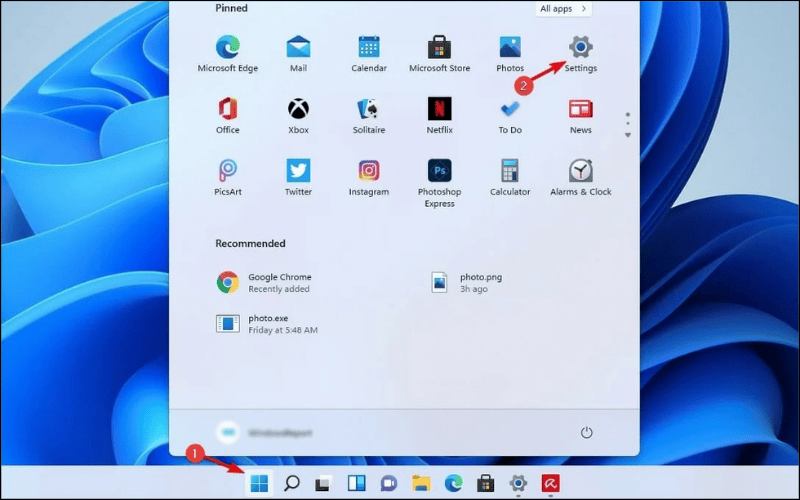Open the Netflix app
Viewport: 800px width, 500px height.
(439, 109)
